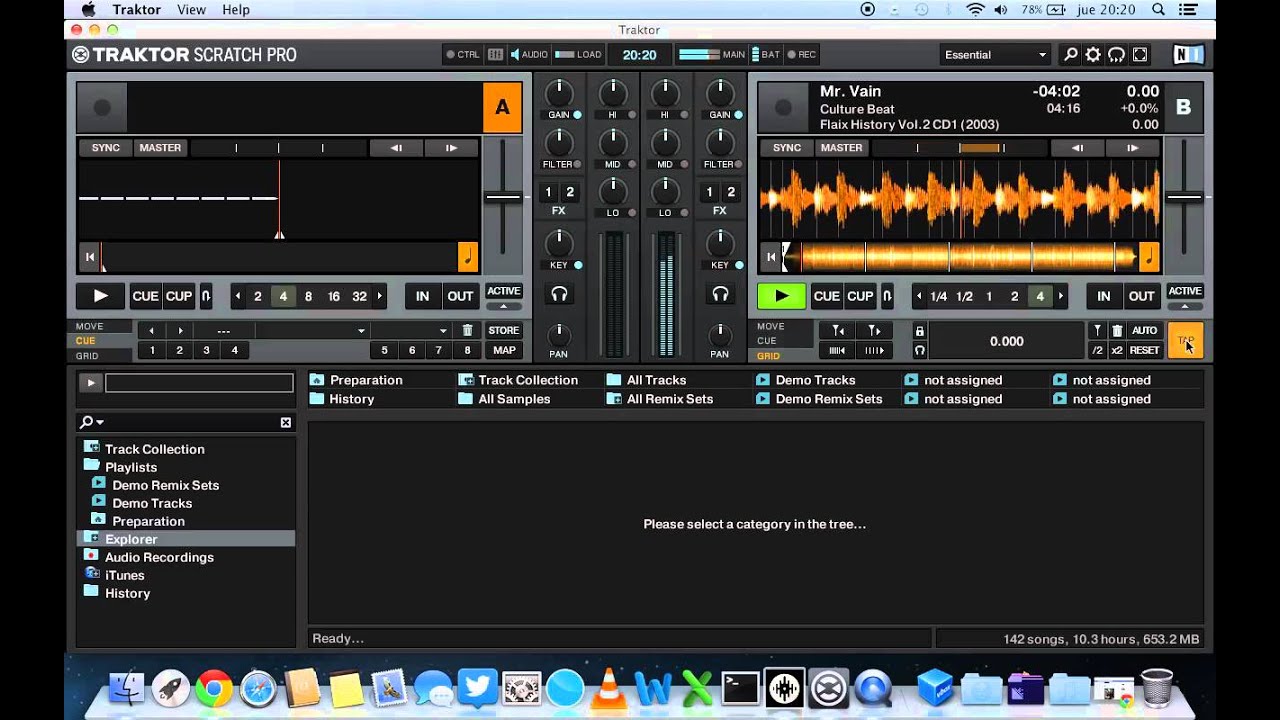Image resolution: width=1280 pixels, height=720 pixels.
Task: Open the cue name dropdown on Deck A
Action: 361,331
